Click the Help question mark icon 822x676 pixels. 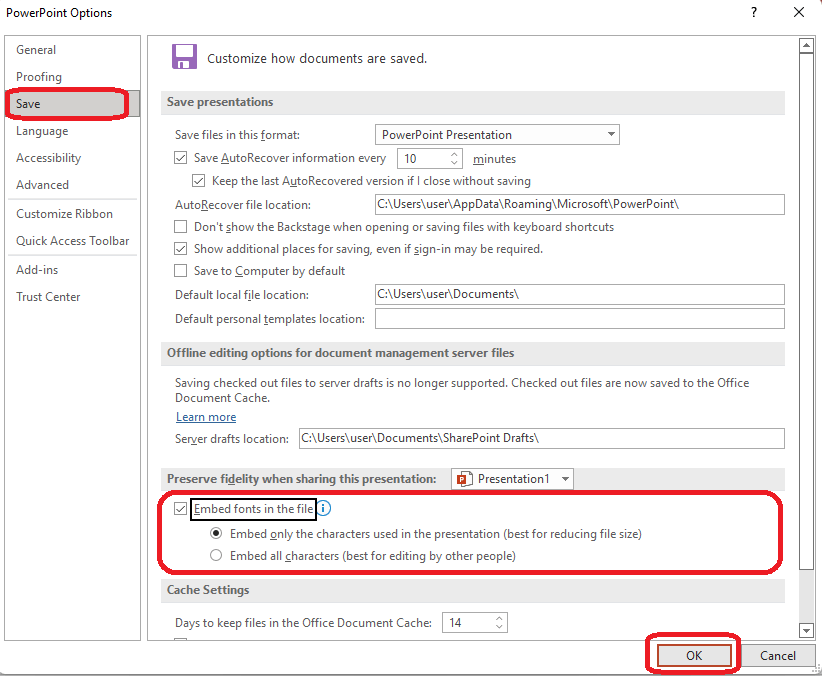[752, 13]
